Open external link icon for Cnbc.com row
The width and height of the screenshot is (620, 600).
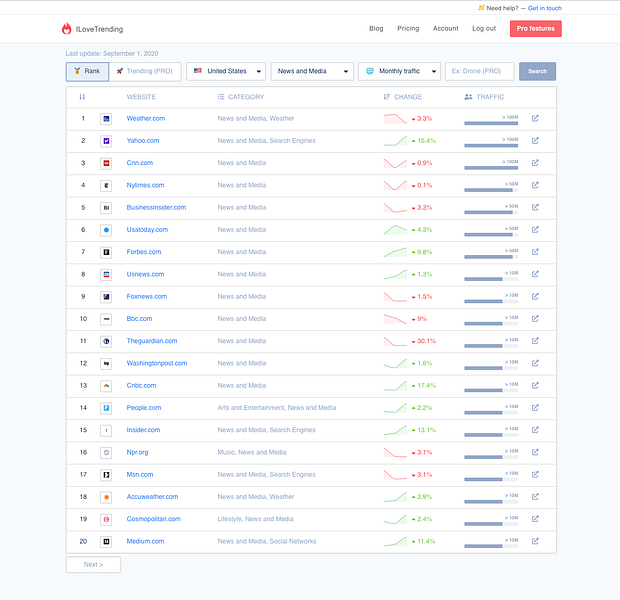pyautogui.click(x=535, y=385)
